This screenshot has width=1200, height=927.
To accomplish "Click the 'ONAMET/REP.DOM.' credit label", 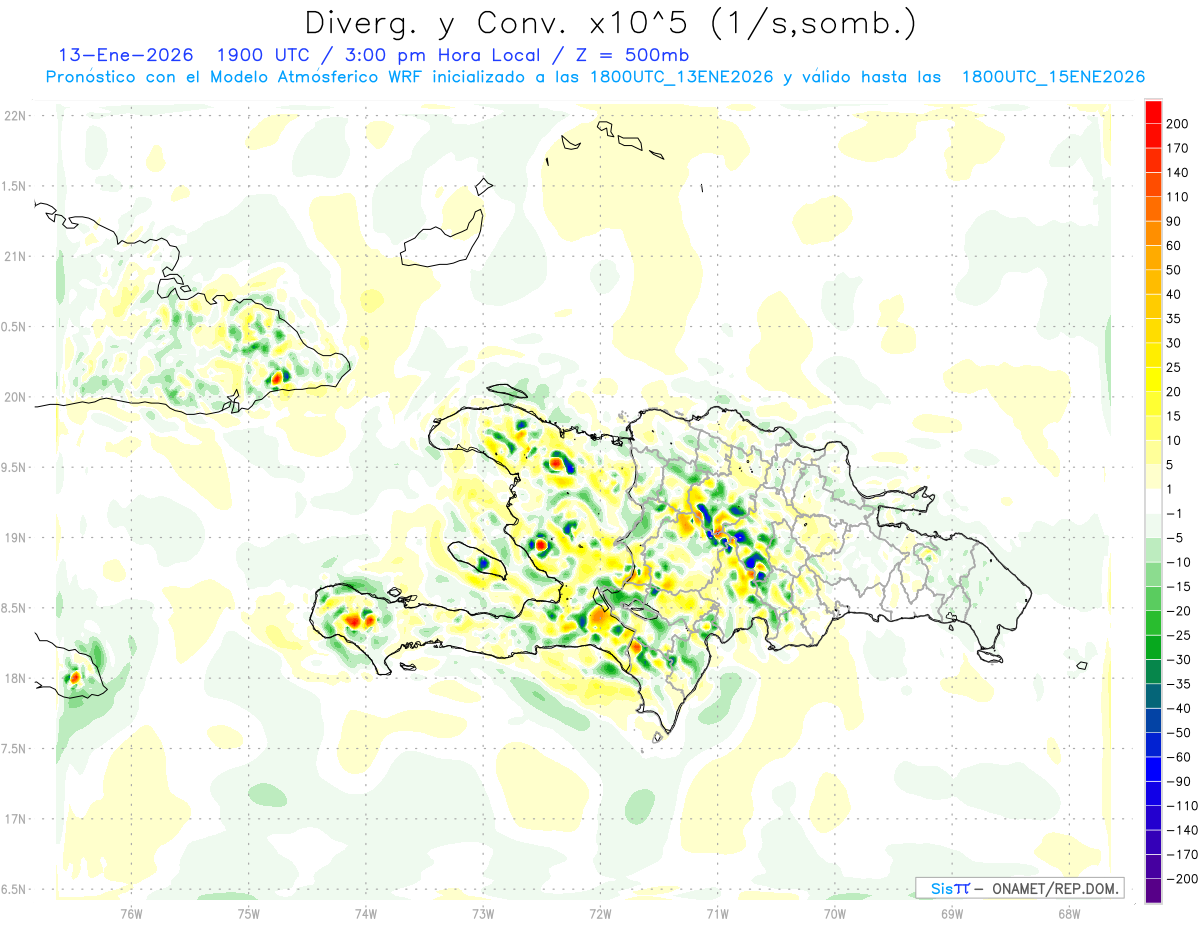I will tap(1056, 888).
